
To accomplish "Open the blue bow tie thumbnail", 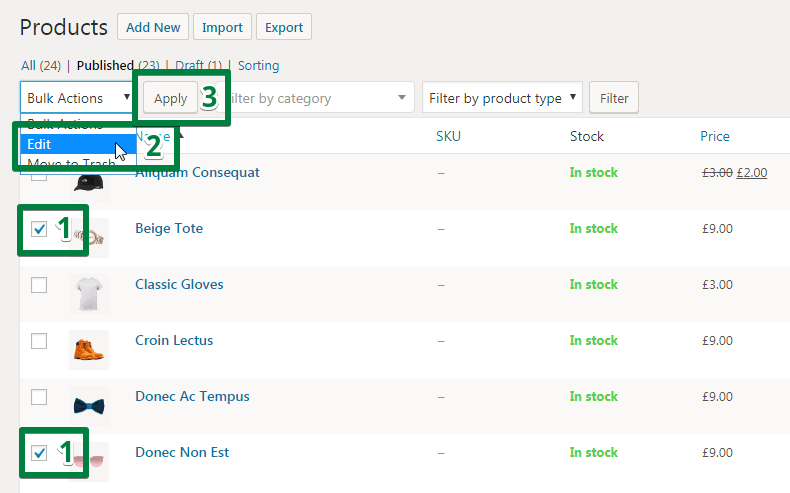I will (89, 406).
